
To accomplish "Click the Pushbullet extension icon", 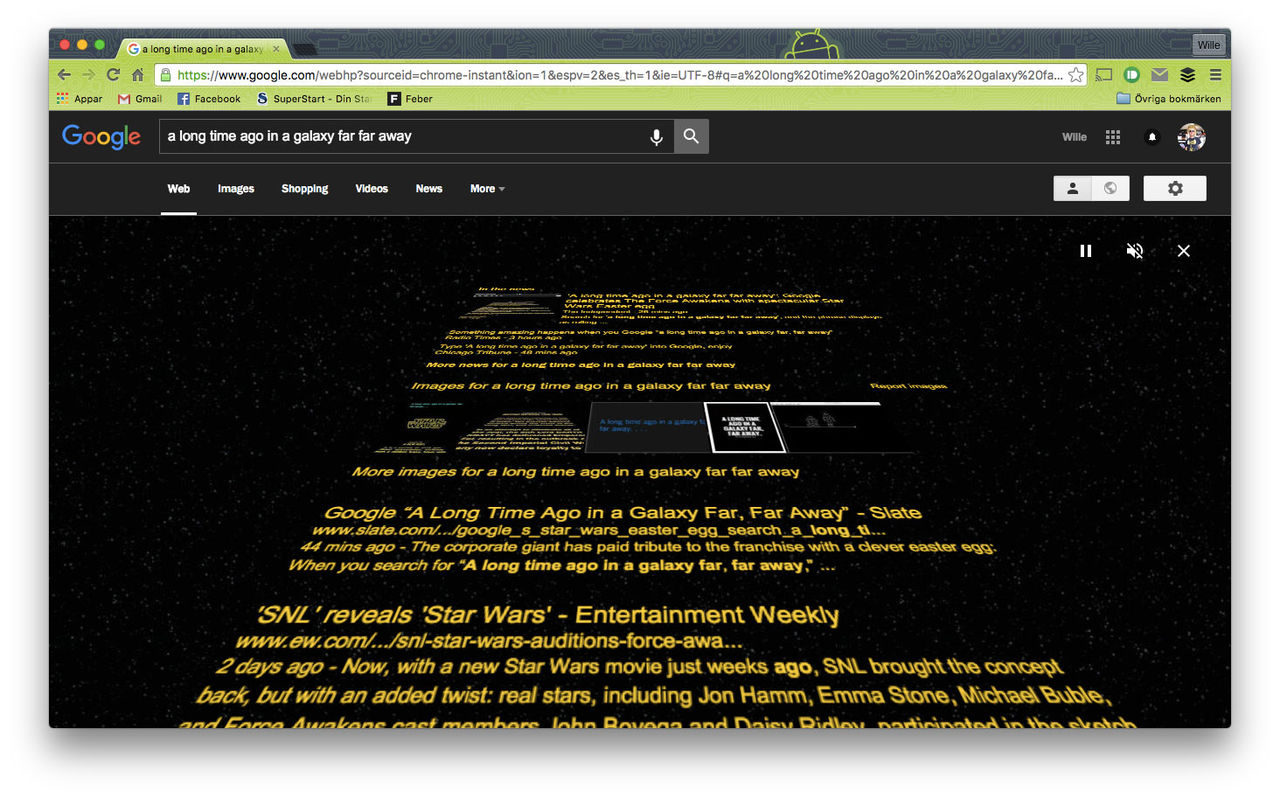I will point(1131,74).
